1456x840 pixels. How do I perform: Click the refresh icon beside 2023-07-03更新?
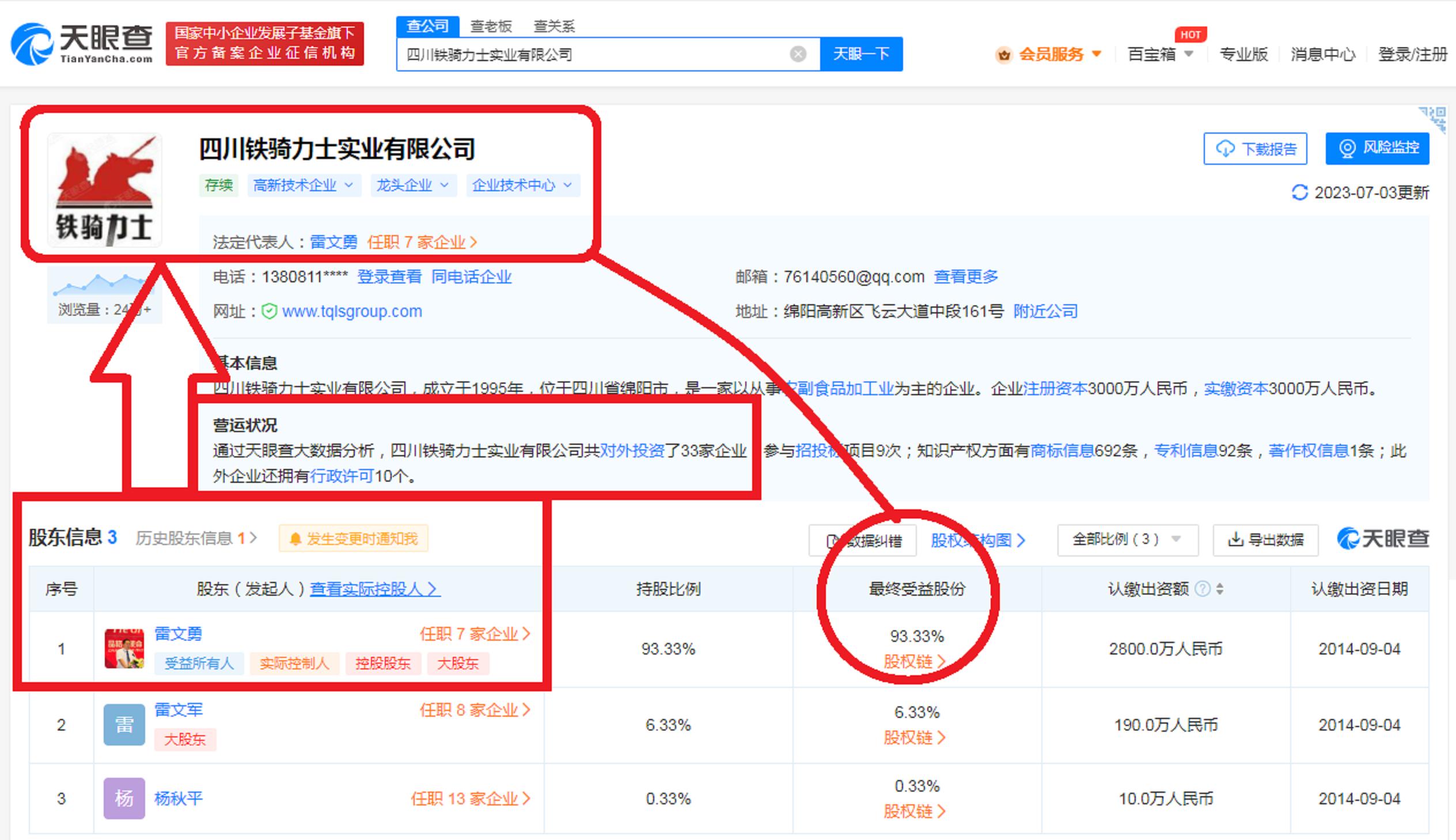point(1299,192)
